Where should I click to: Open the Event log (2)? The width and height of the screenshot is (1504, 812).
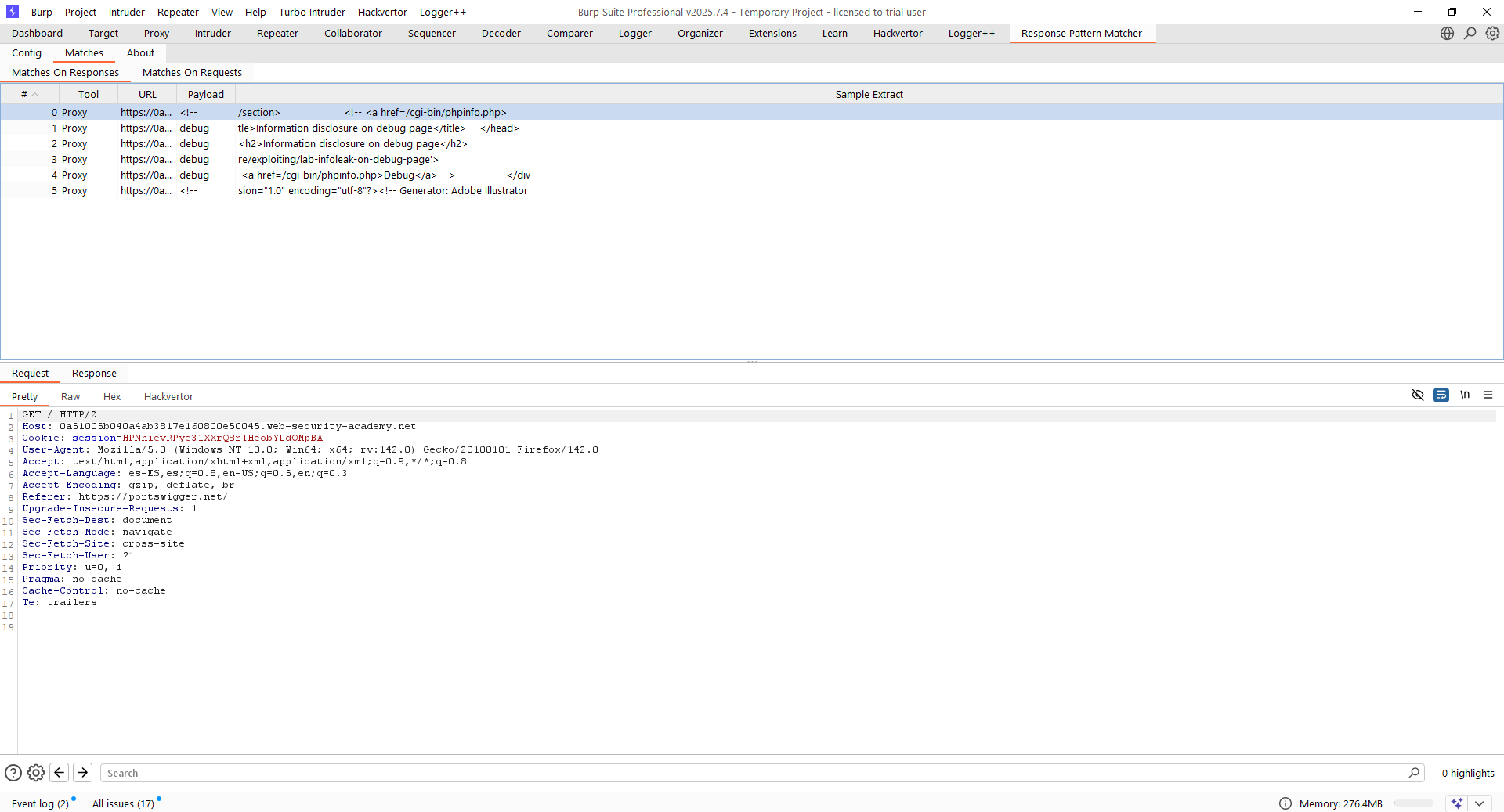[x=40, y=803]
